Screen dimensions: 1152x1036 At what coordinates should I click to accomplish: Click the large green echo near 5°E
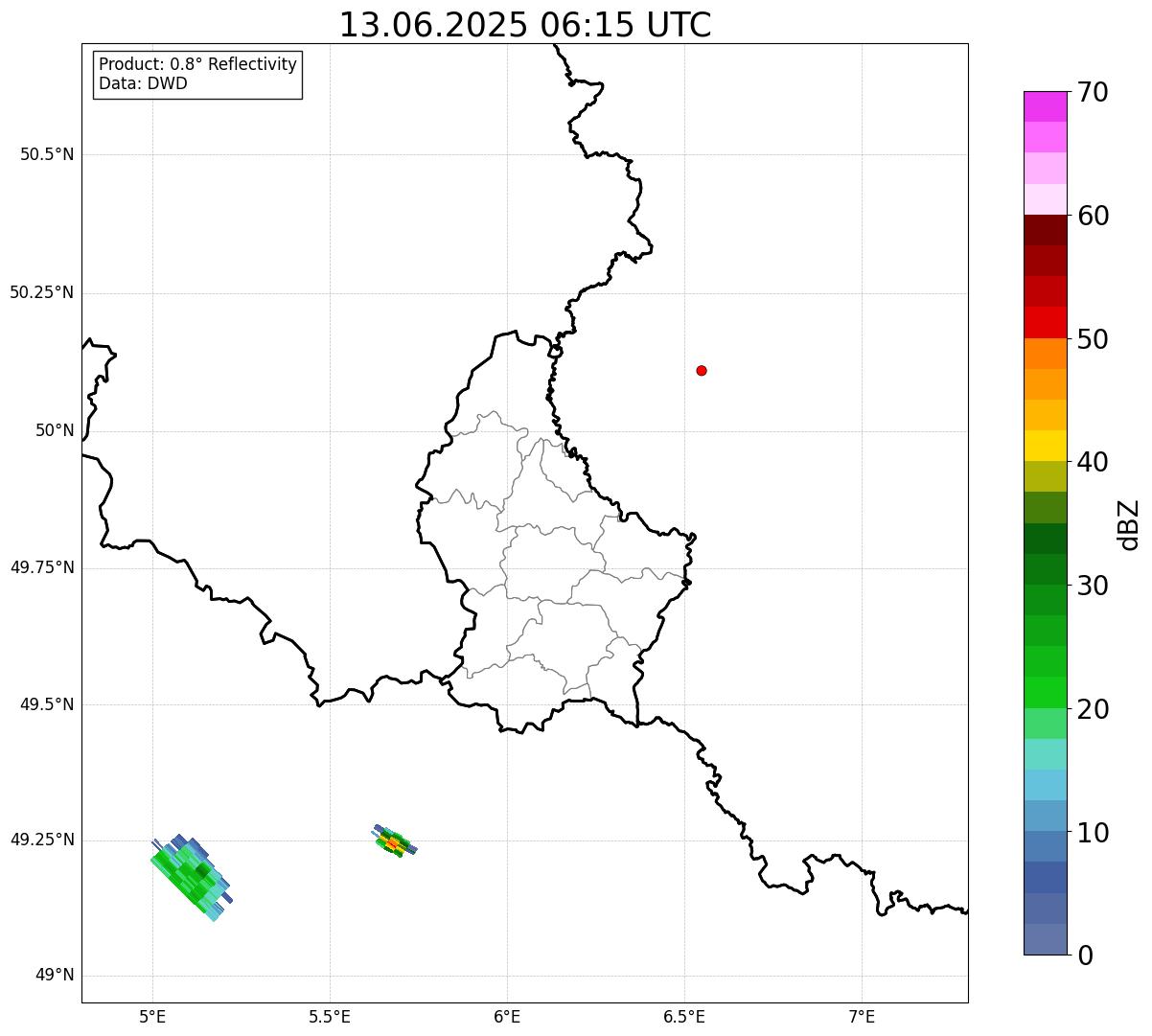[193, 878]
